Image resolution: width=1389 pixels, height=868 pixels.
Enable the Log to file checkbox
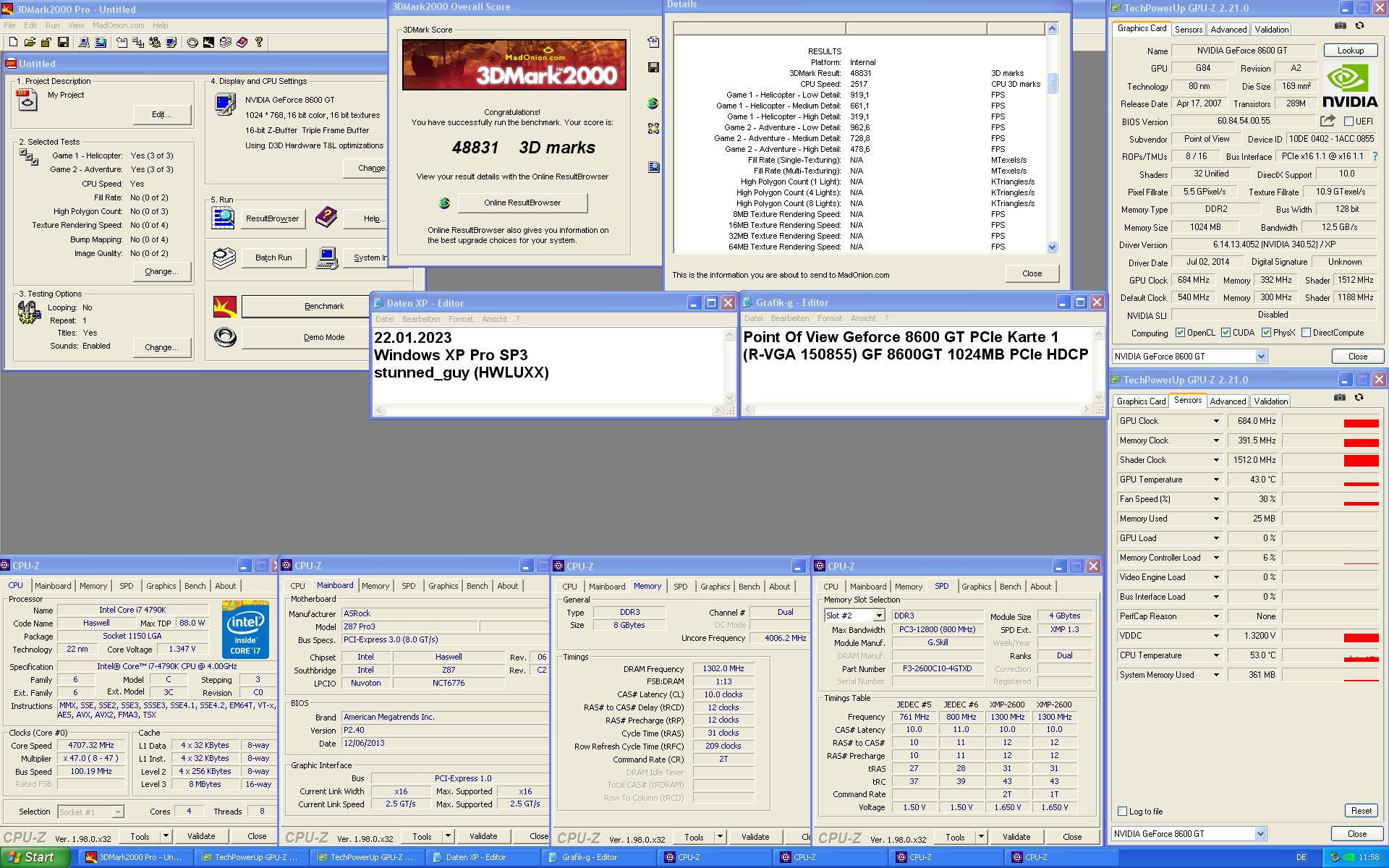tap(1123, 812)
